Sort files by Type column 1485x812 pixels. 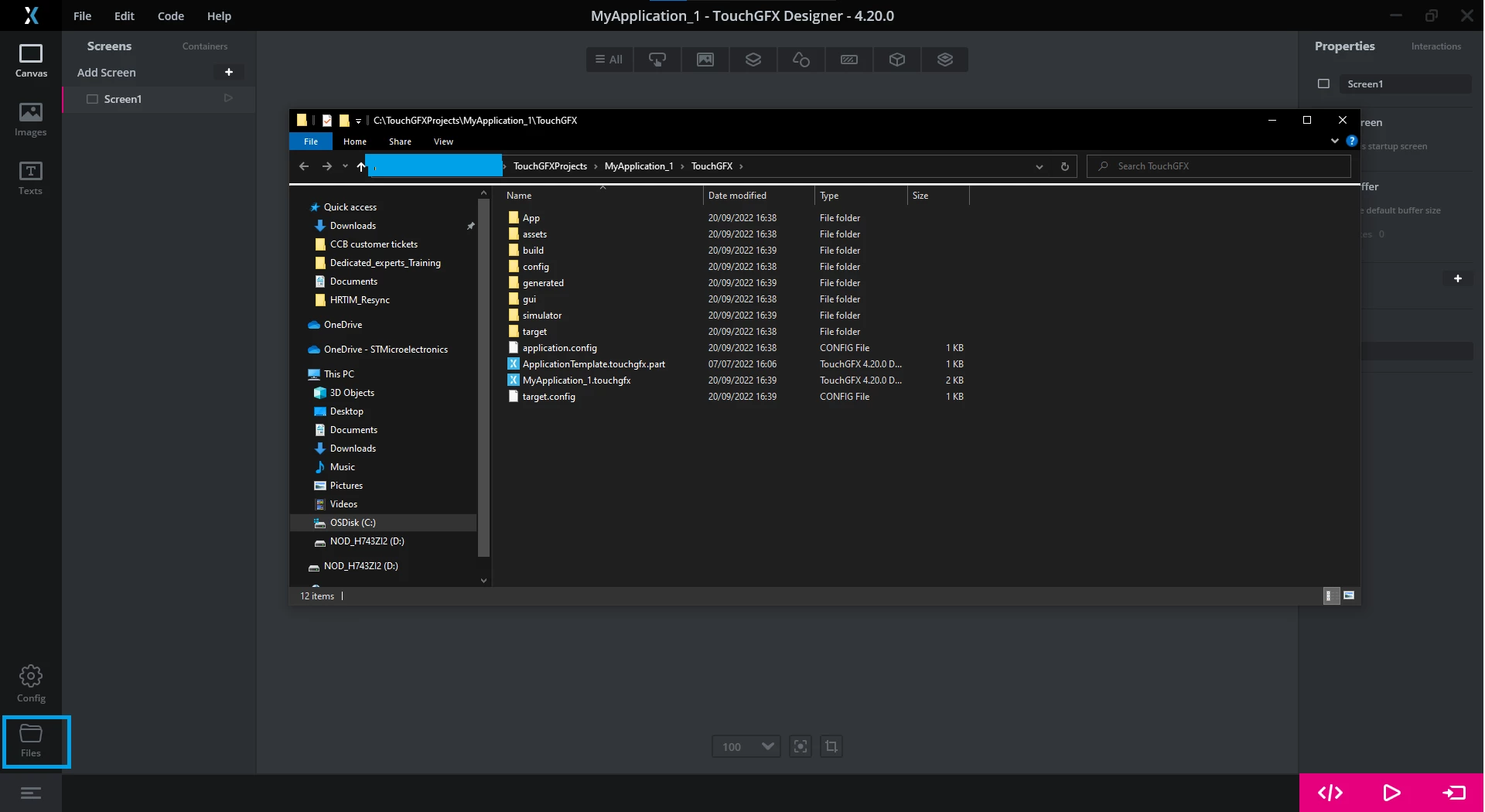[x=861, y=196]
